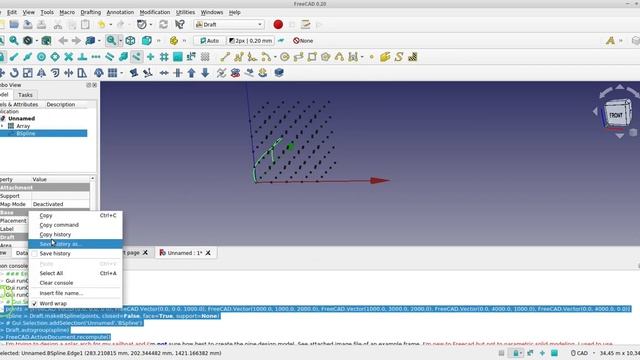
Task: Select the Draft circle tool
Action: pos(285,57)
